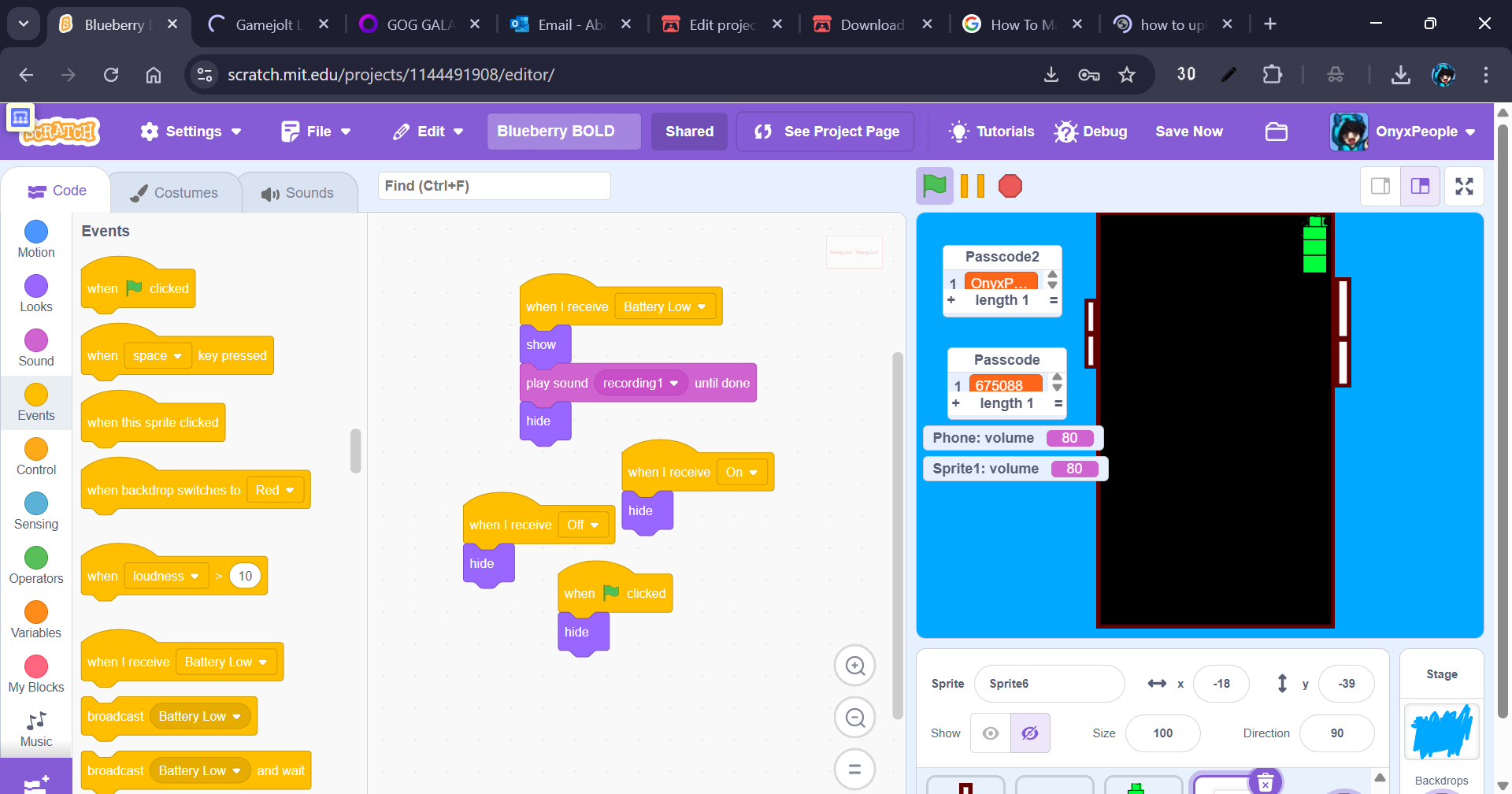Open the Scratch home logo
The height and width of the screenshot is (794, 1512).
tap(60, 131)
